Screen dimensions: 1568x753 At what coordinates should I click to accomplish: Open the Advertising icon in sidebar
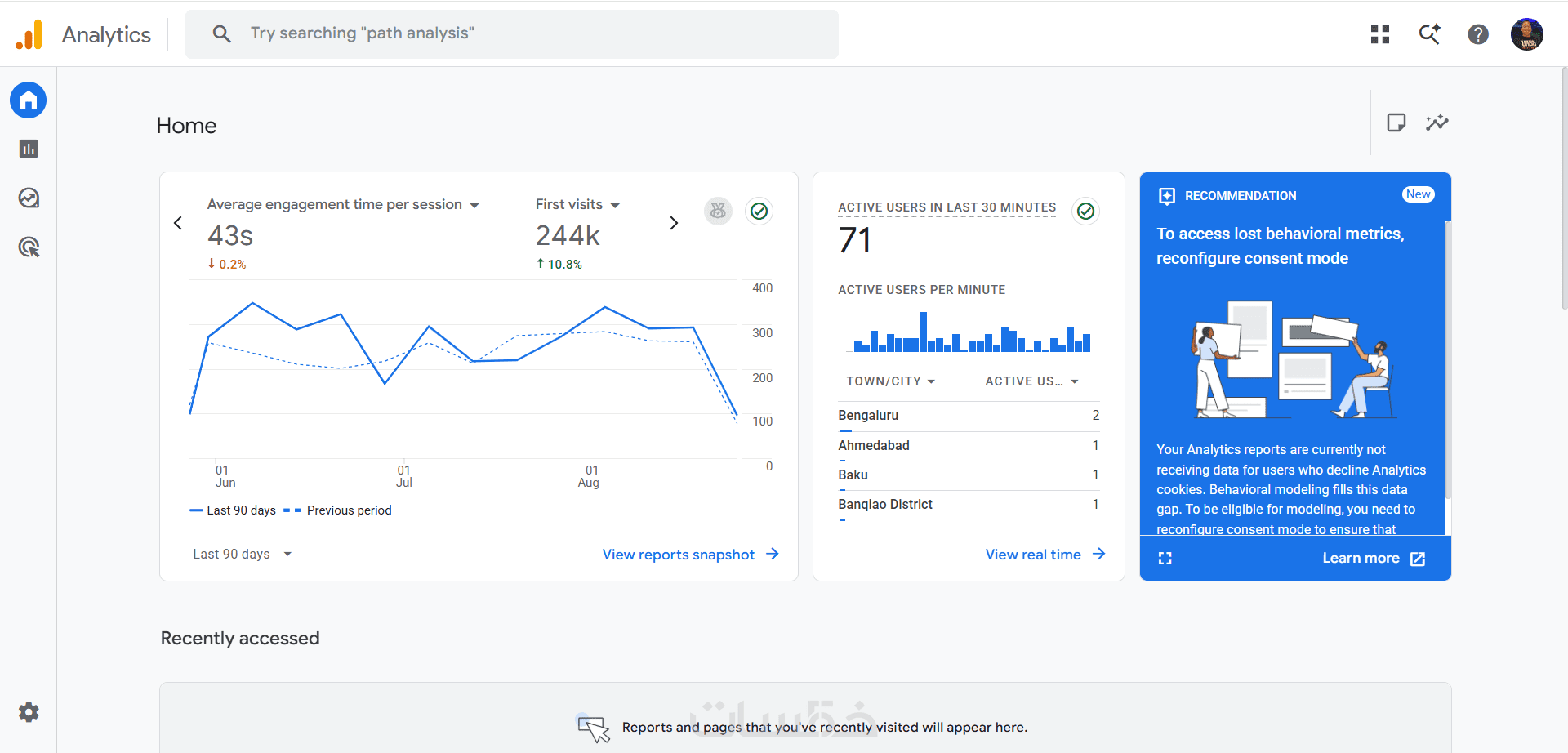[x=29, y=247]
